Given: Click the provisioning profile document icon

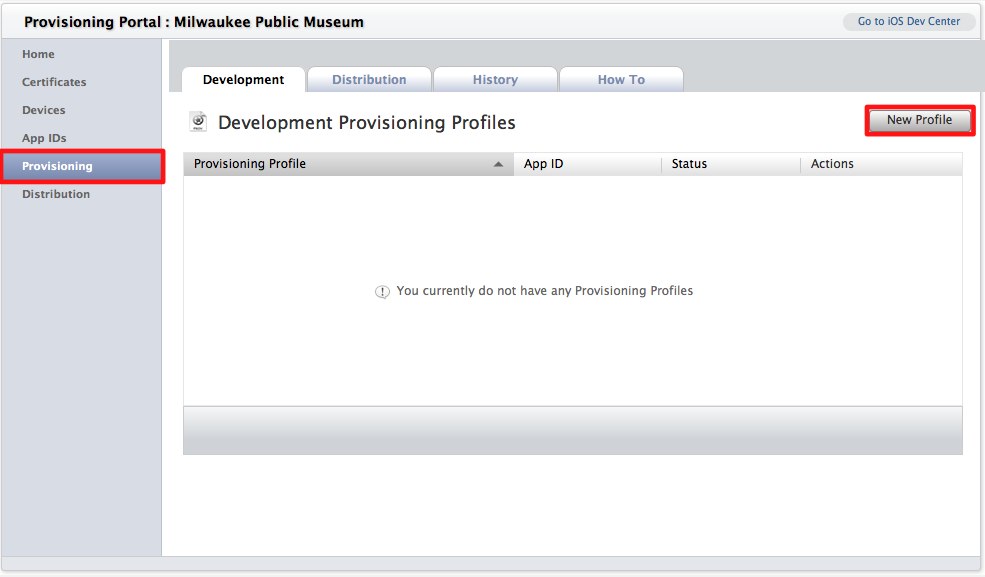Looking at the screenshot, I should pyautogui.click(x=198, y=121).
